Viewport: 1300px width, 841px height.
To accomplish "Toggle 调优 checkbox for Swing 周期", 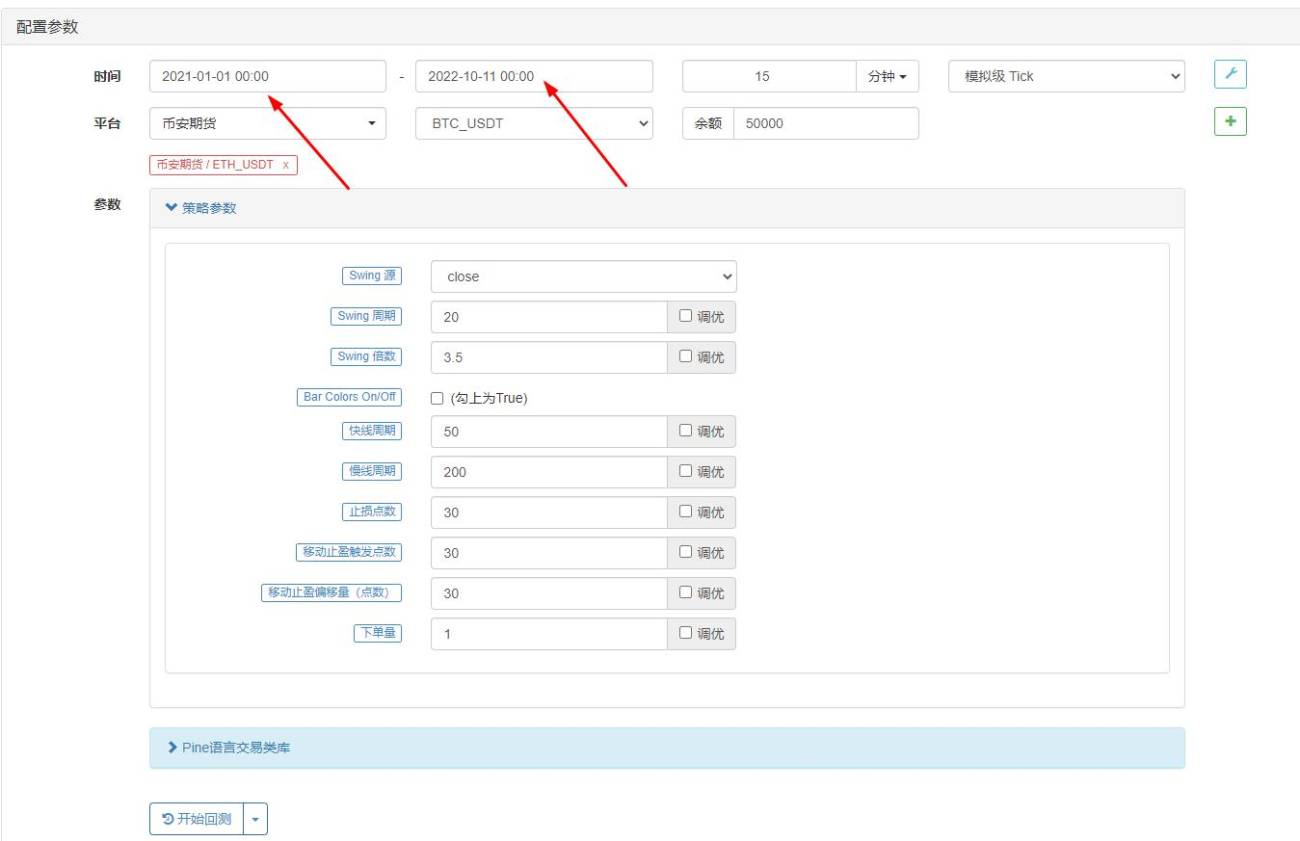I will pyautogui.click(x=685, y=316).
